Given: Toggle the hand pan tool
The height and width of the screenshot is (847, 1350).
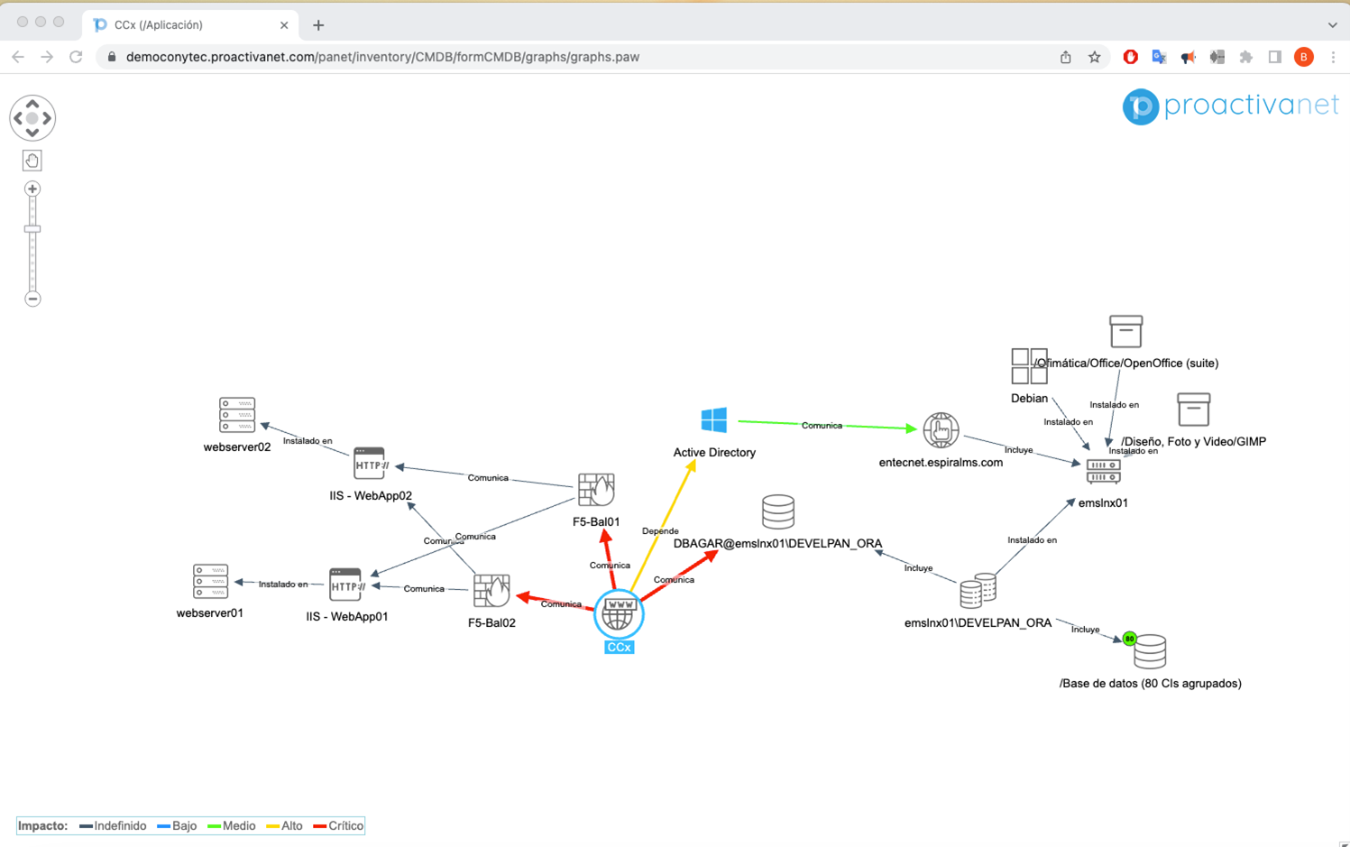Looking at the screenshot, I should pos(32,160).
